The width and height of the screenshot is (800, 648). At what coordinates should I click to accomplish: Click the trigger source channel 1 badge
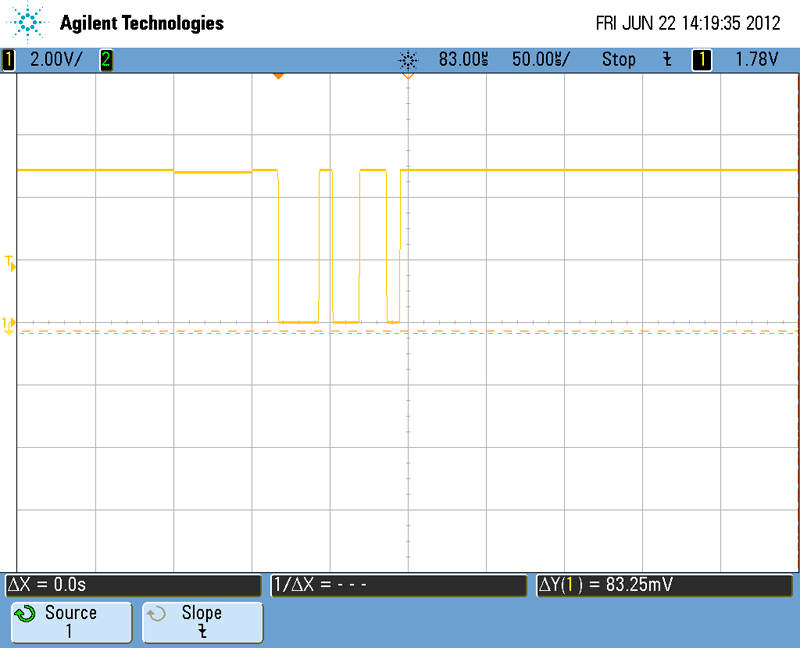click(702, 60)
